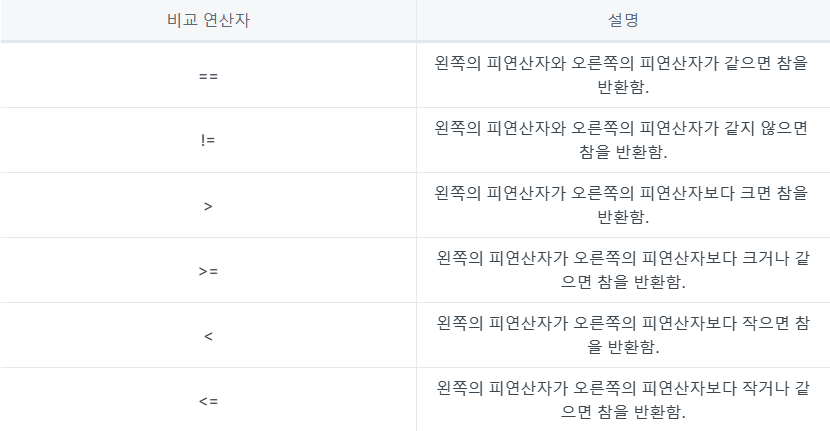This screenshot has height=431, width=830.
Task: Click '참을 반환함.' in the != row
Action: [623, 151]
